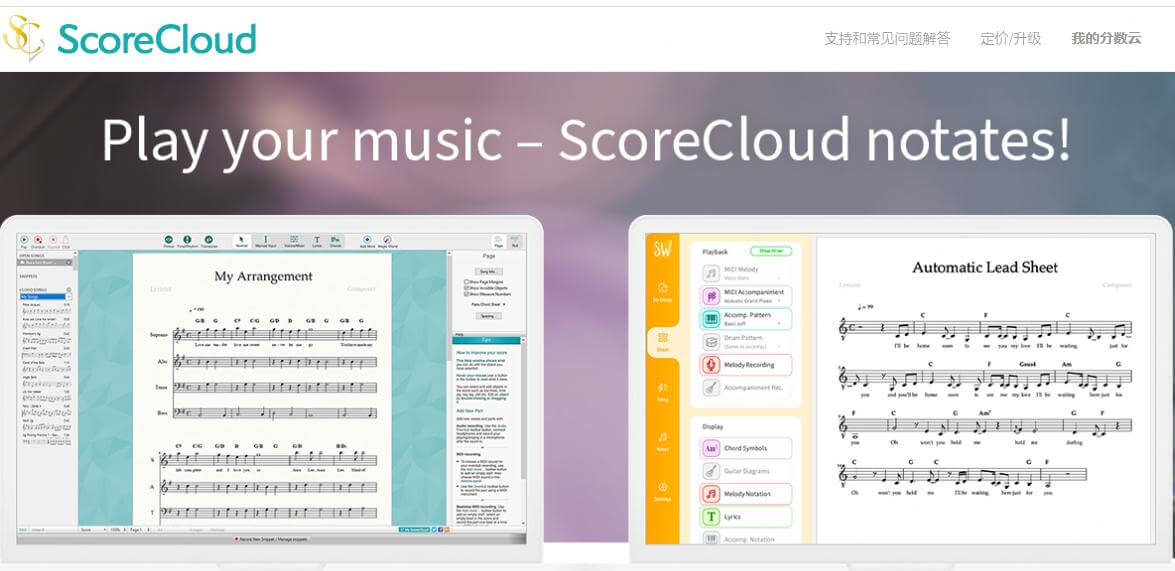Screen dimensions: 1175x571
Task: Select the Pickup tool icon
Action: tap(169, 240)
